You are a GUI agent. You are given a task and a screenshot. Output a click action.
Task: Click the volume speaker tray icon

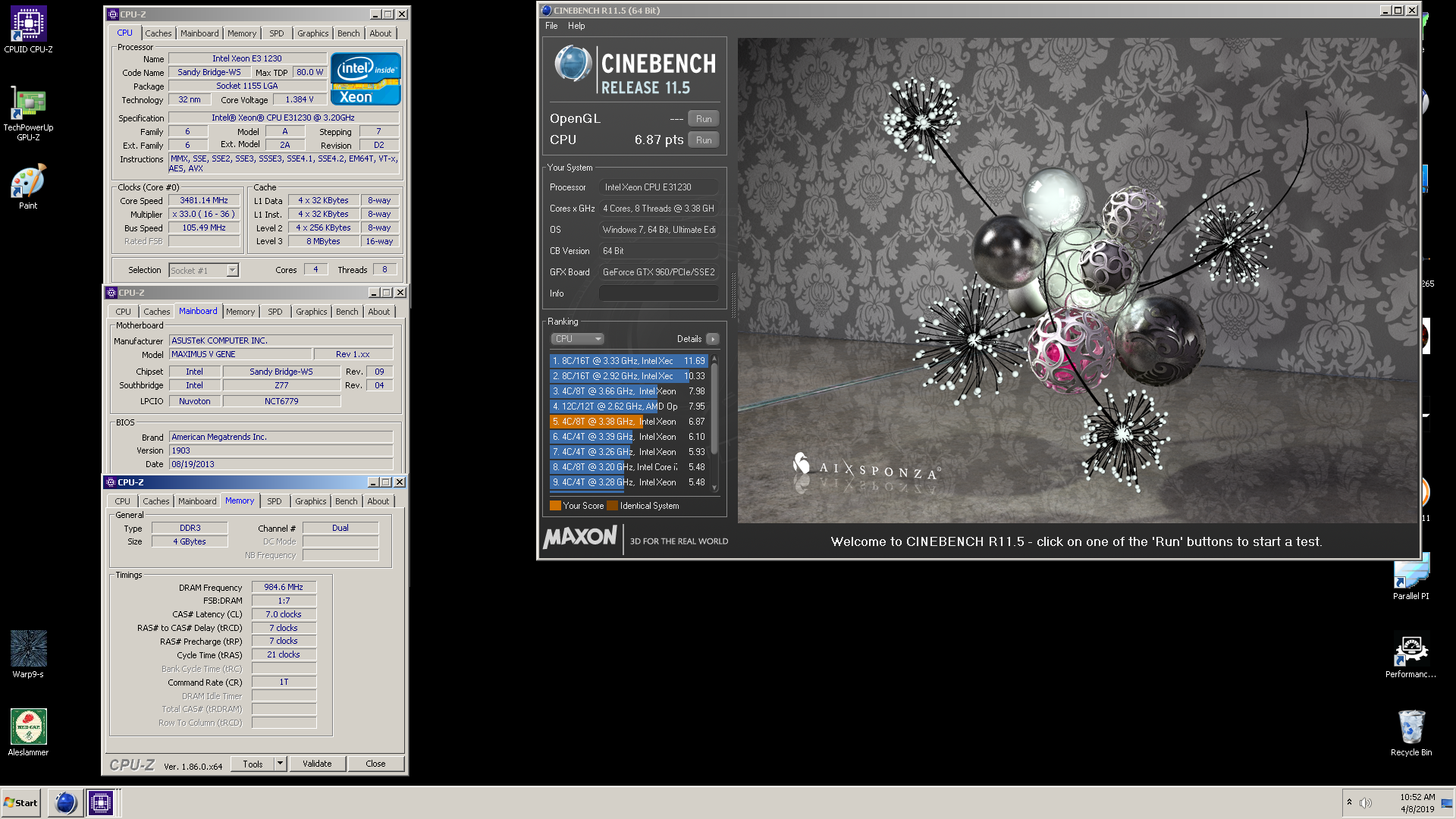point(1366,802)
